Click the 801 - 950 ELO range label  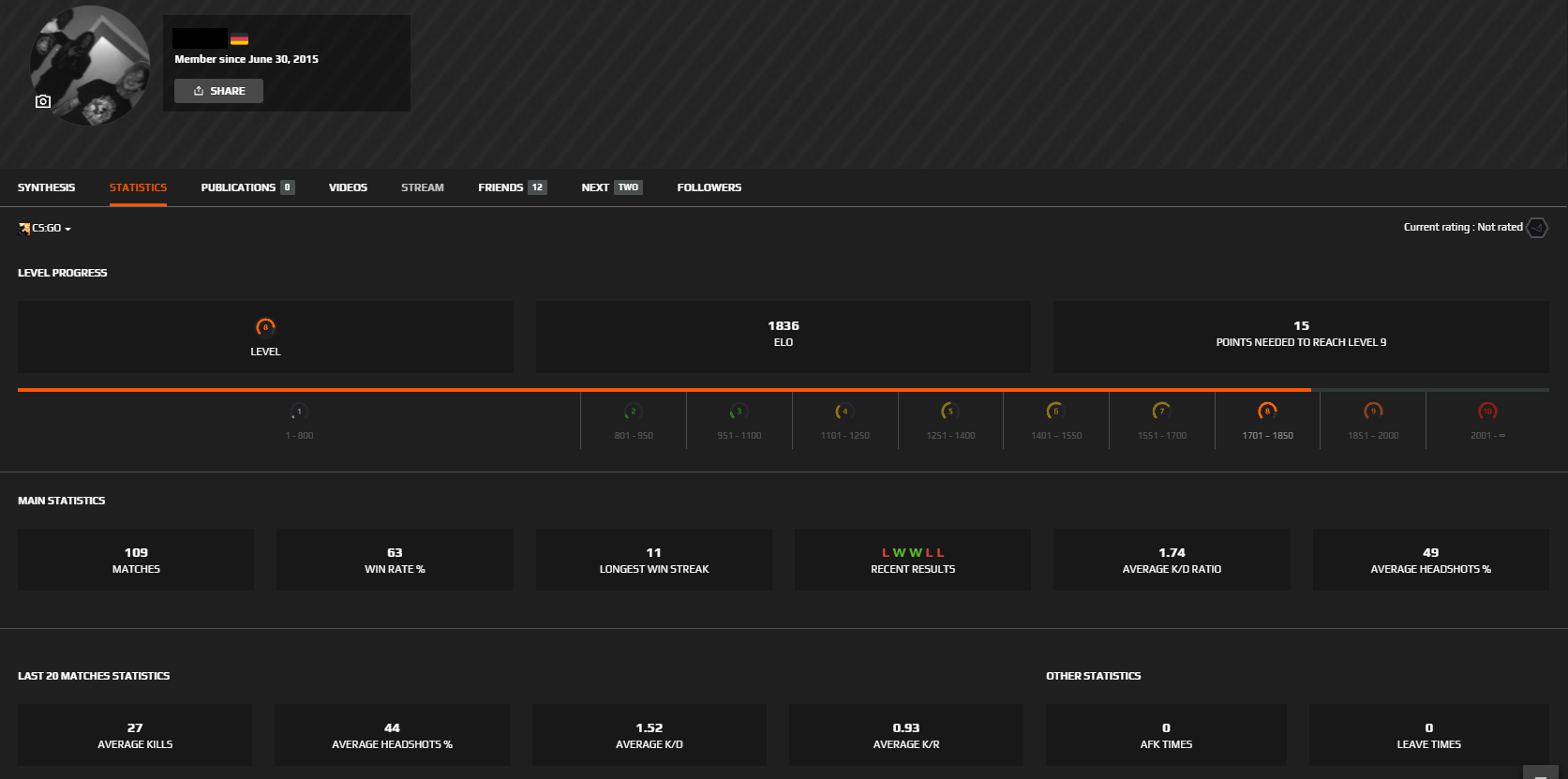click(634, 436)
